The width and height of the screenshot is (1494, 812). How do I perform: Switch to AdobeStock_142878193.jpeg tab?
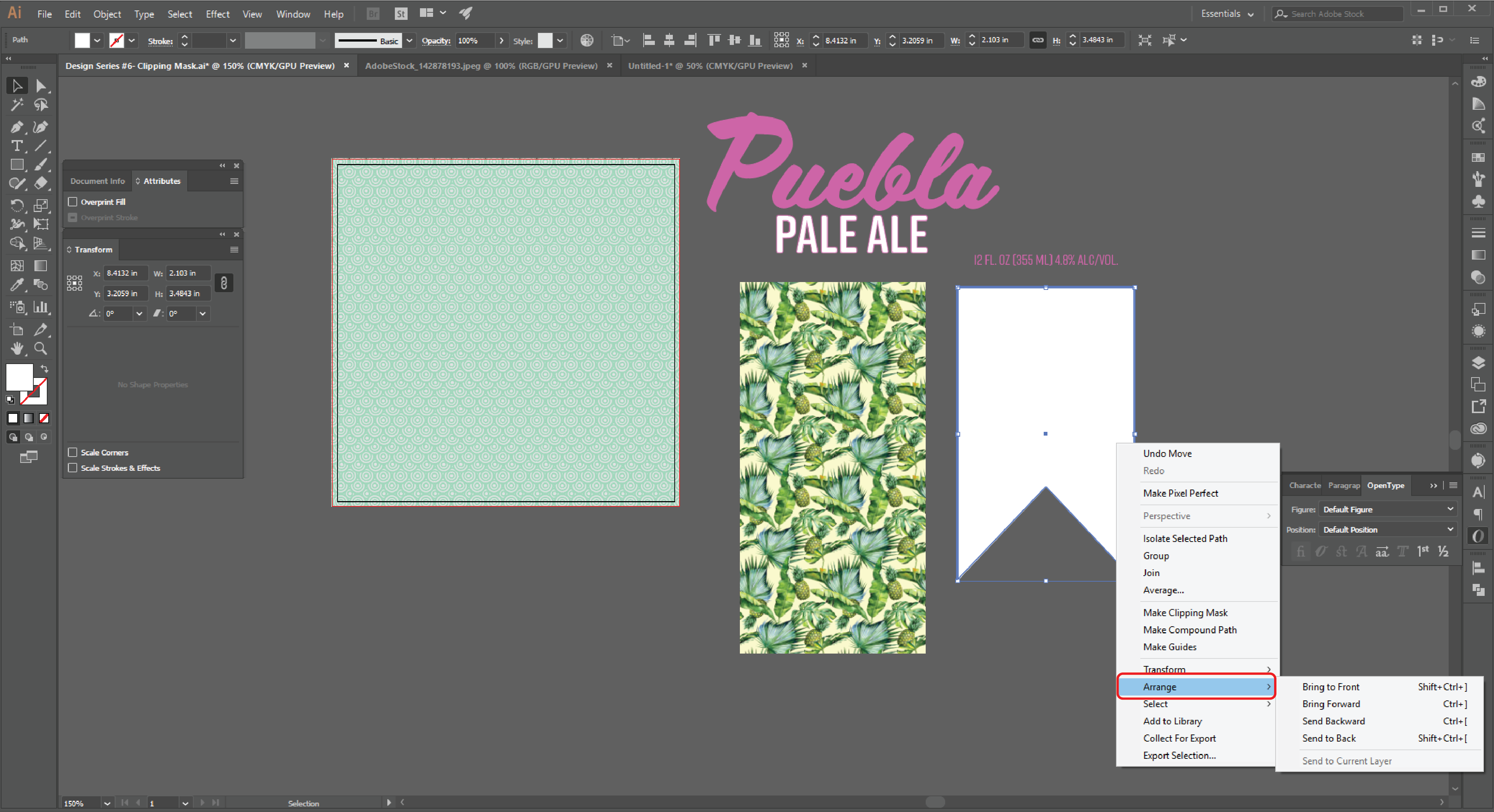coord(481,66)
